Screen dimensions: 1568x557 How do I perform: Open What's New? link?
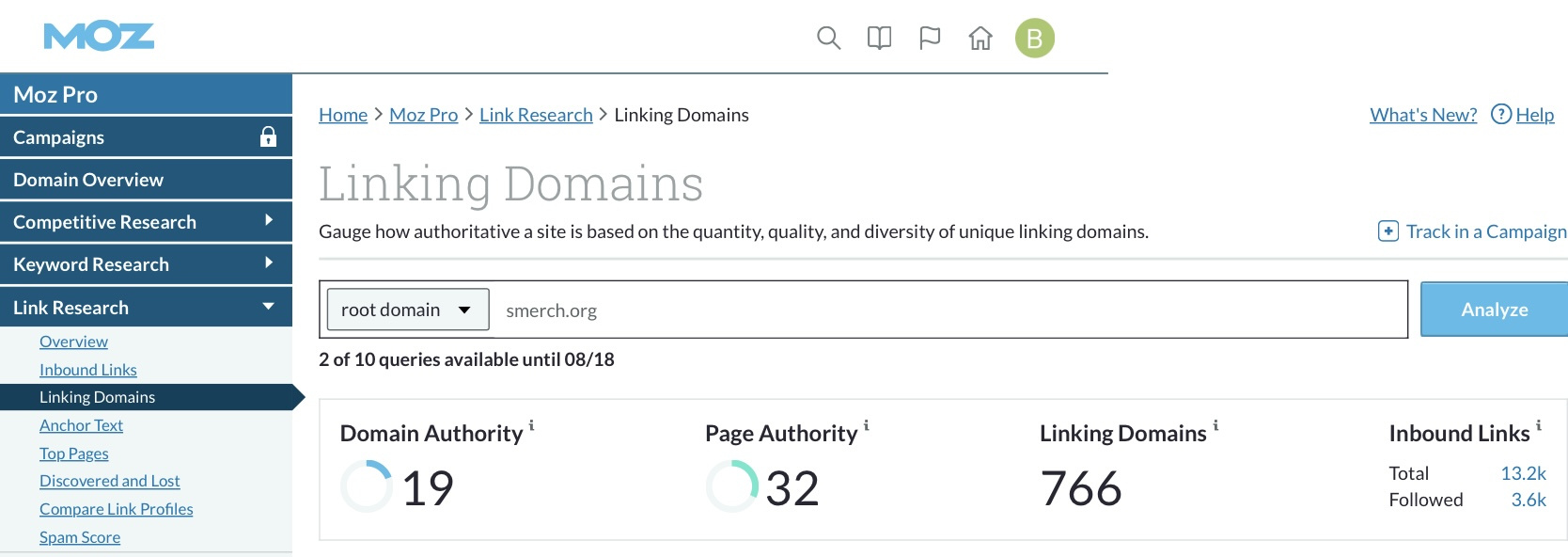[1423, 115]
